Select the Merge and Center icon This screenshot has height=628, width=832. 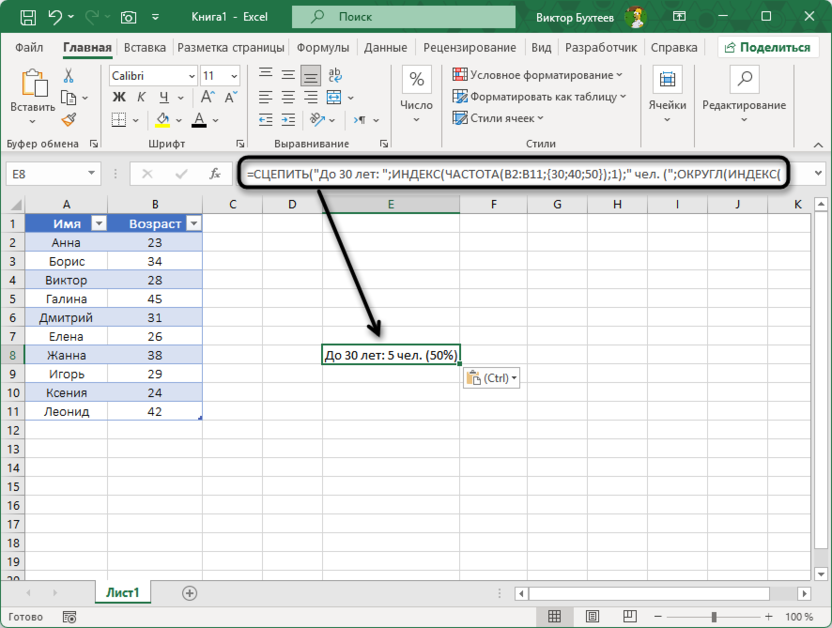(332, 97)
